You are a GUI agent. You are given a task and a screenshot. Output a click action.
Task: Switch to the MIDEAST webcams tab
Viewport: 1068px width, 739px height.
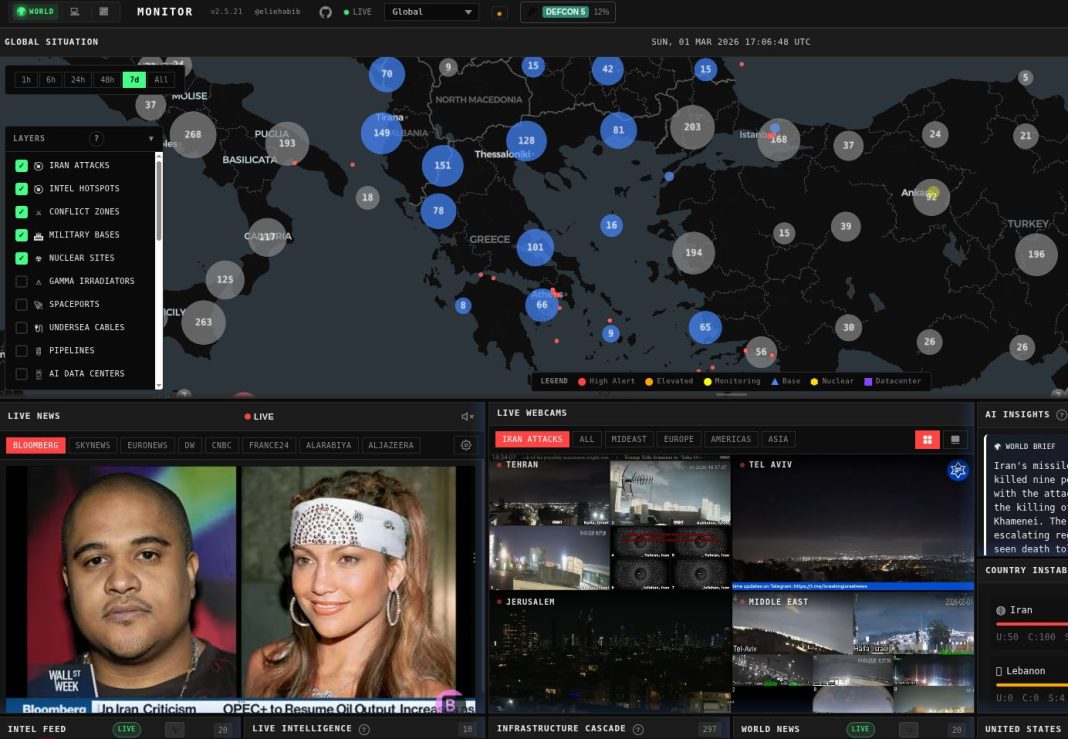coord(629,438)
